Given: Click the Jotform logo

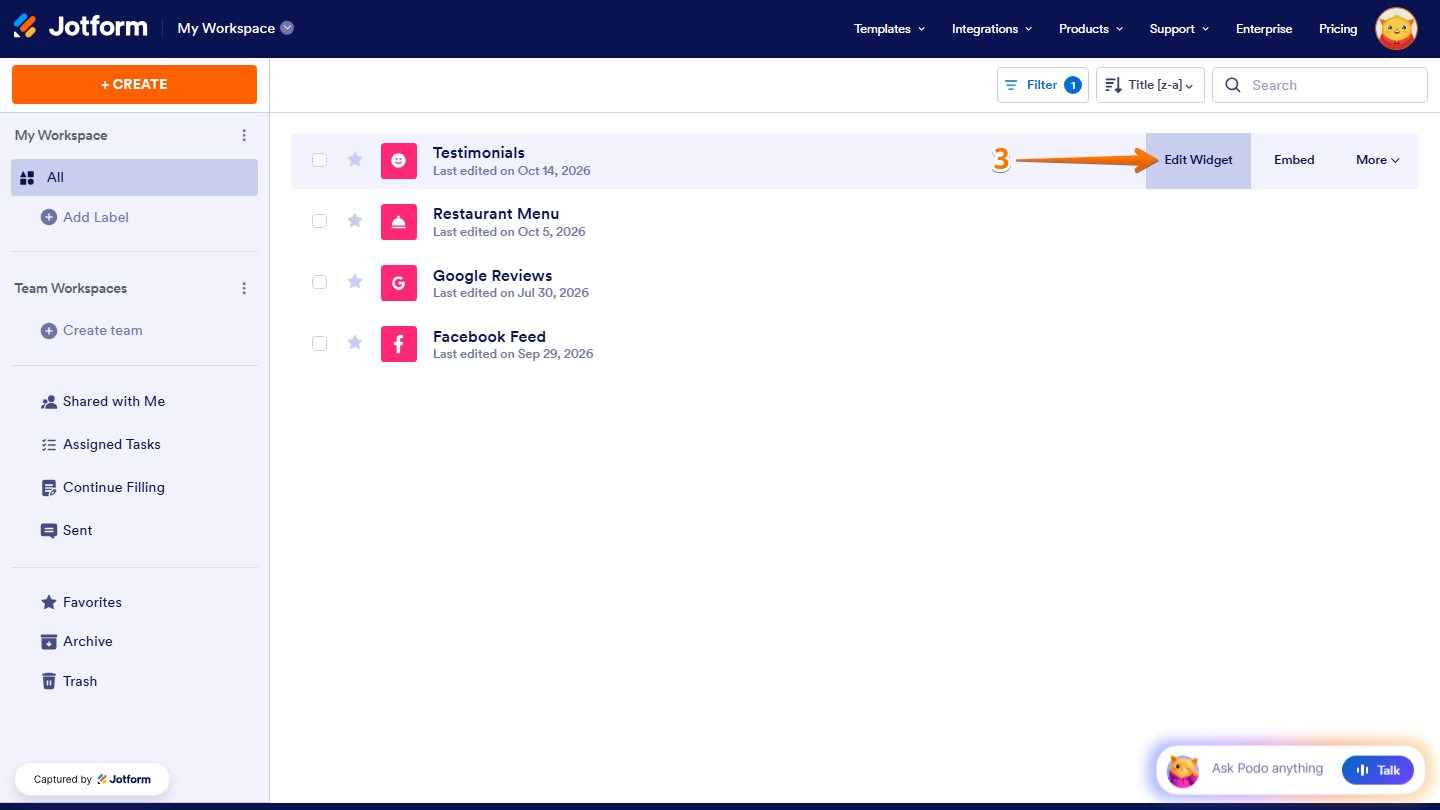Looking at the screenshot, I should [x=80, y=27].
